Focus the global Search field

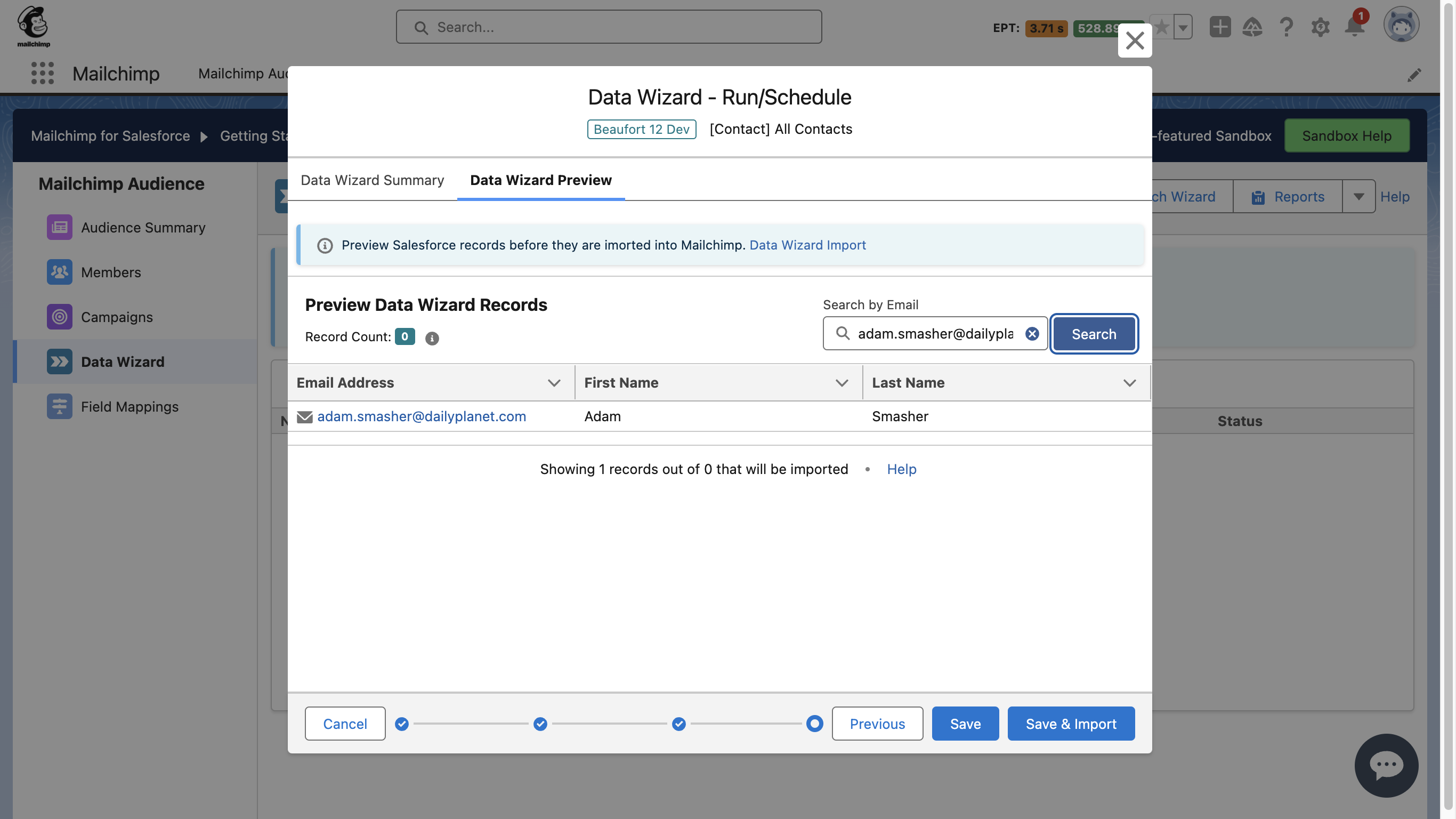(x=609, y=27)
